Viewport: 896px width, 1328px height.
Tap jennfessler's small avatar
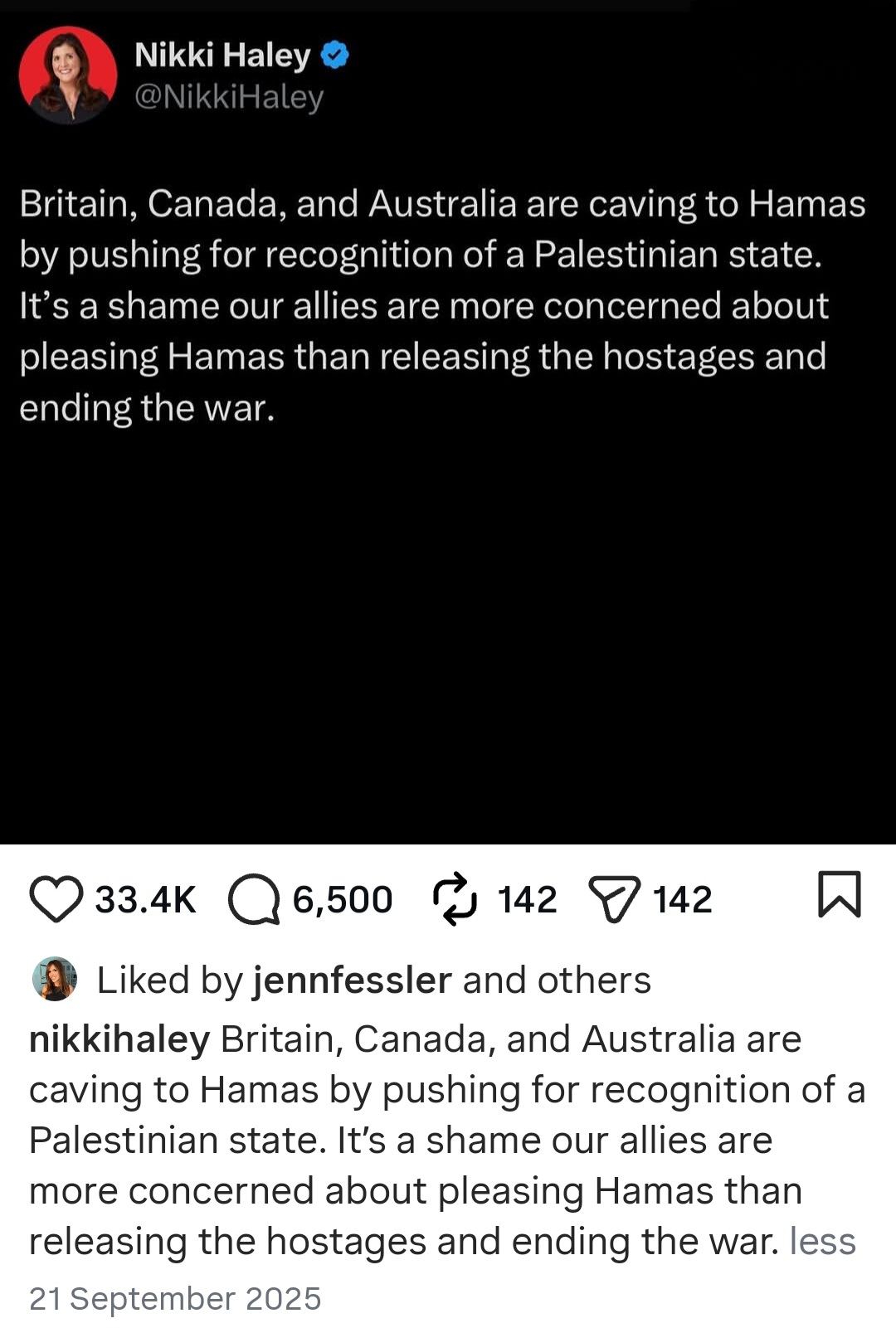coord(55,979)
